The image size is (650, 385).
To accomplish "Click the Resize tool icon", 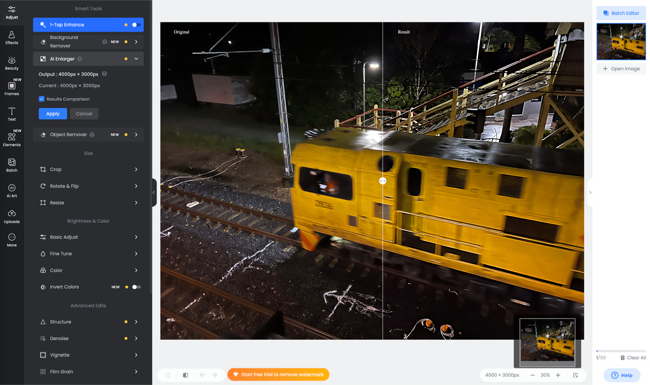I will coord(43,203).
